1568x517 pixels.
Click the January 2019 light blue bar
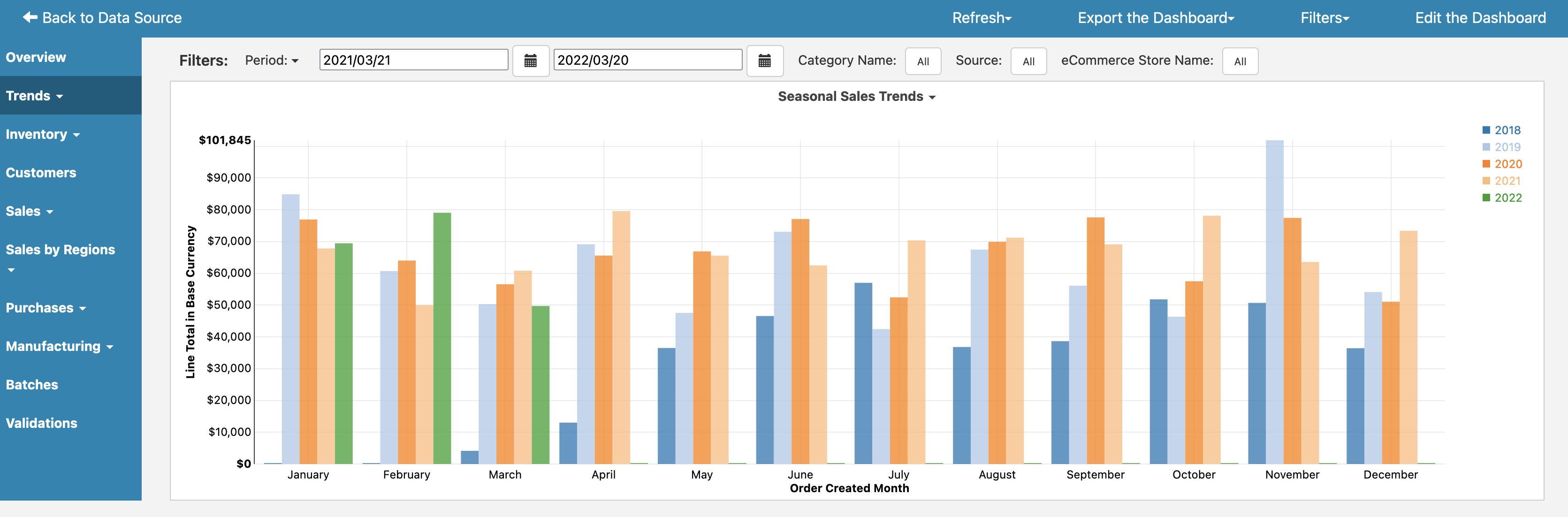click(x=290, y=329)
